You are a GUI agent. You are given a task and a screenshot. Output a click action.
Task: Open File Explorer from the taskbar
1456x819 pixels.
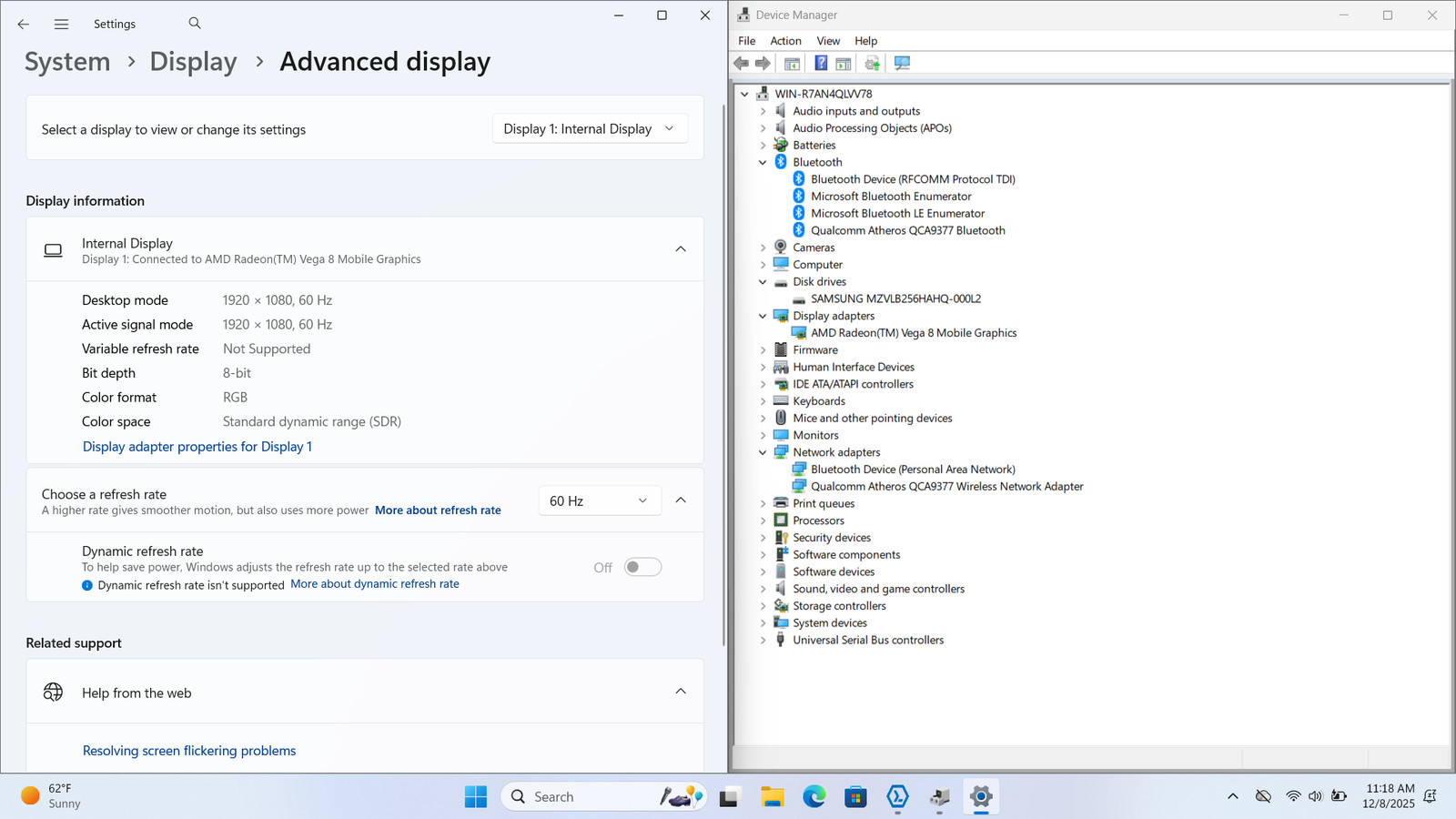(773, 797)
